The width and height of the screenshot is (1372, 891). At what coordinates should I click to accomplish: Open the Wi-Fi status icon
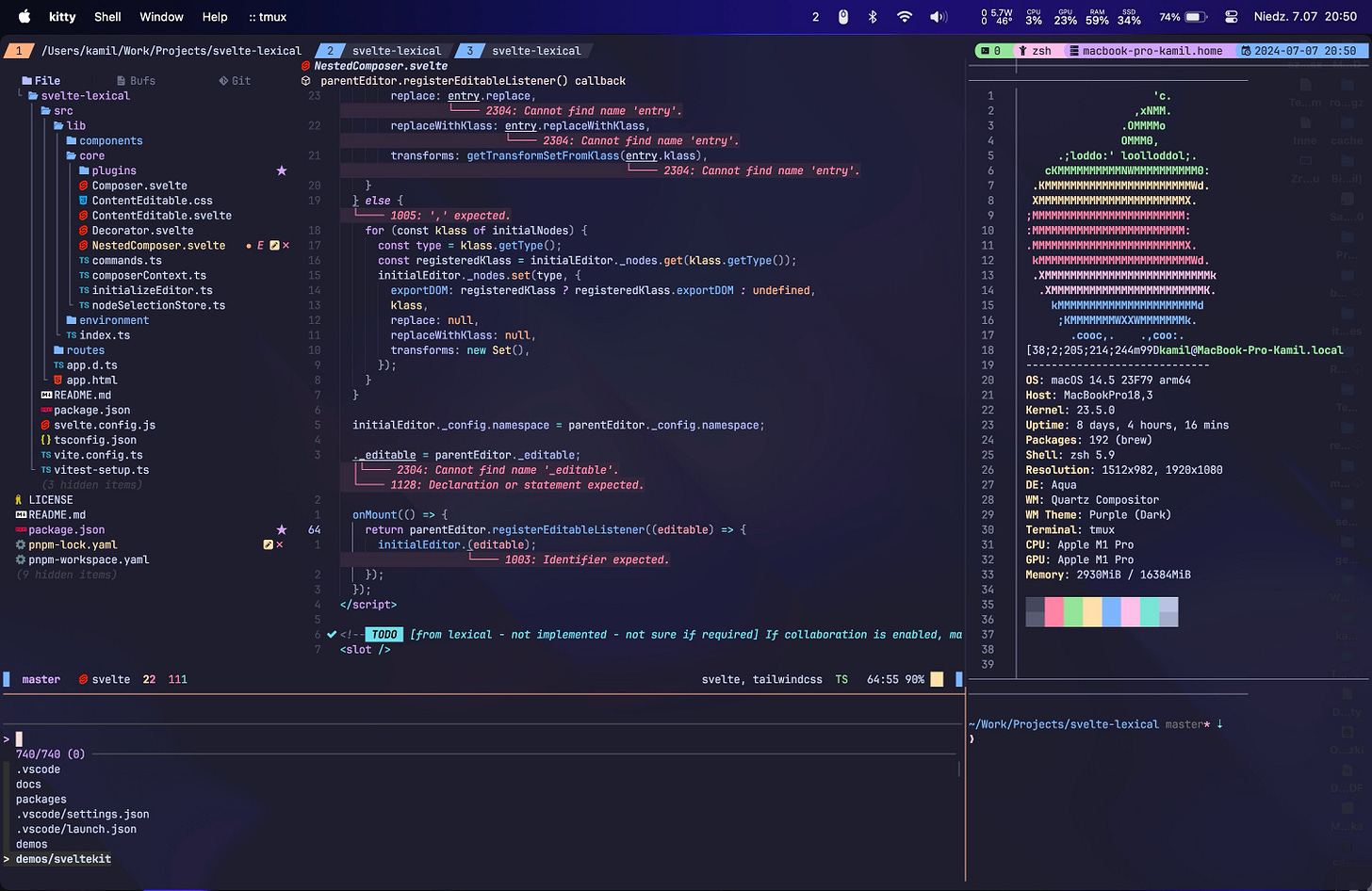click(905, 16)
